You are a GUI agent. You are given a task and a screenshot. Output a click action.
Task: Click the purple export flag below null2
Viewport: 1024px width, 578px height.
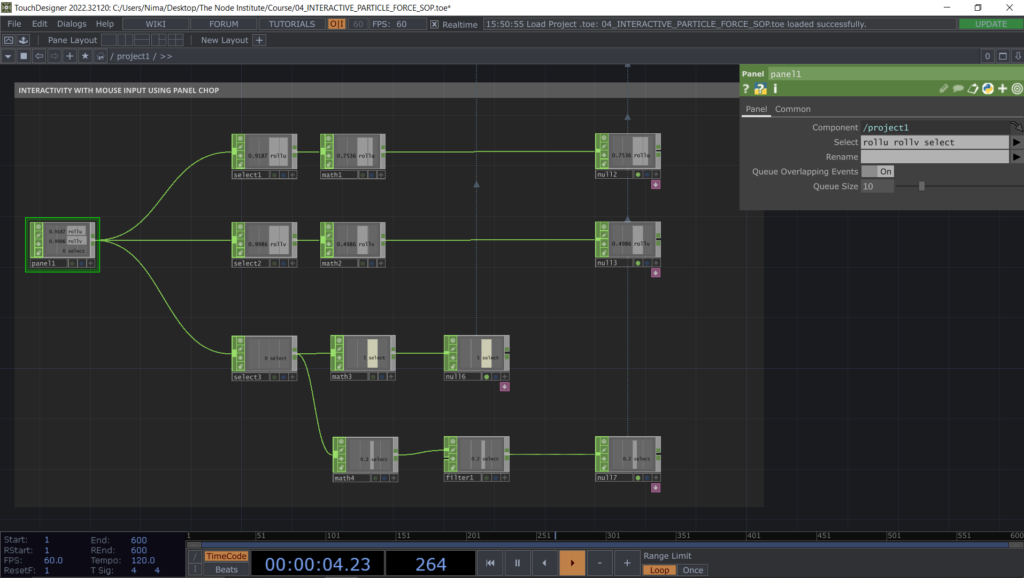coord(656,185)
